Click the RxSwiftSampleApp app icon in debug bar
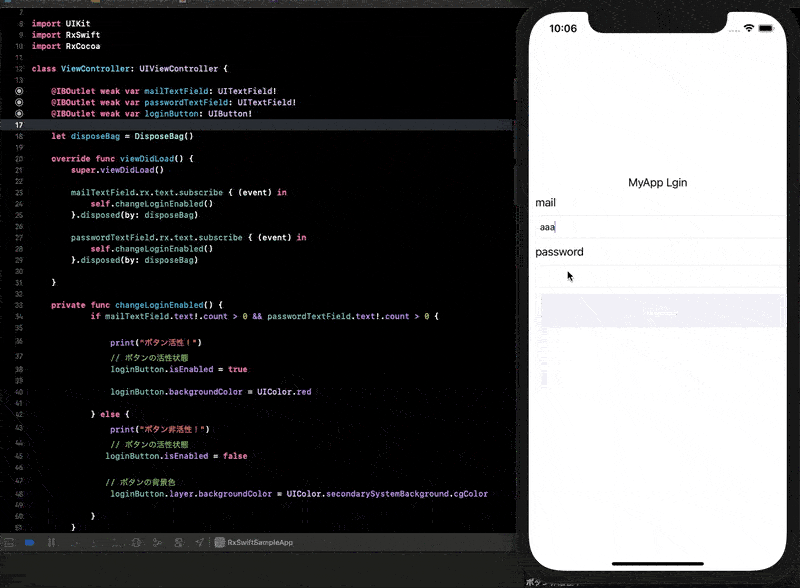Image resolution: width=800 pixels, height=588 pixels. point(219,543)
